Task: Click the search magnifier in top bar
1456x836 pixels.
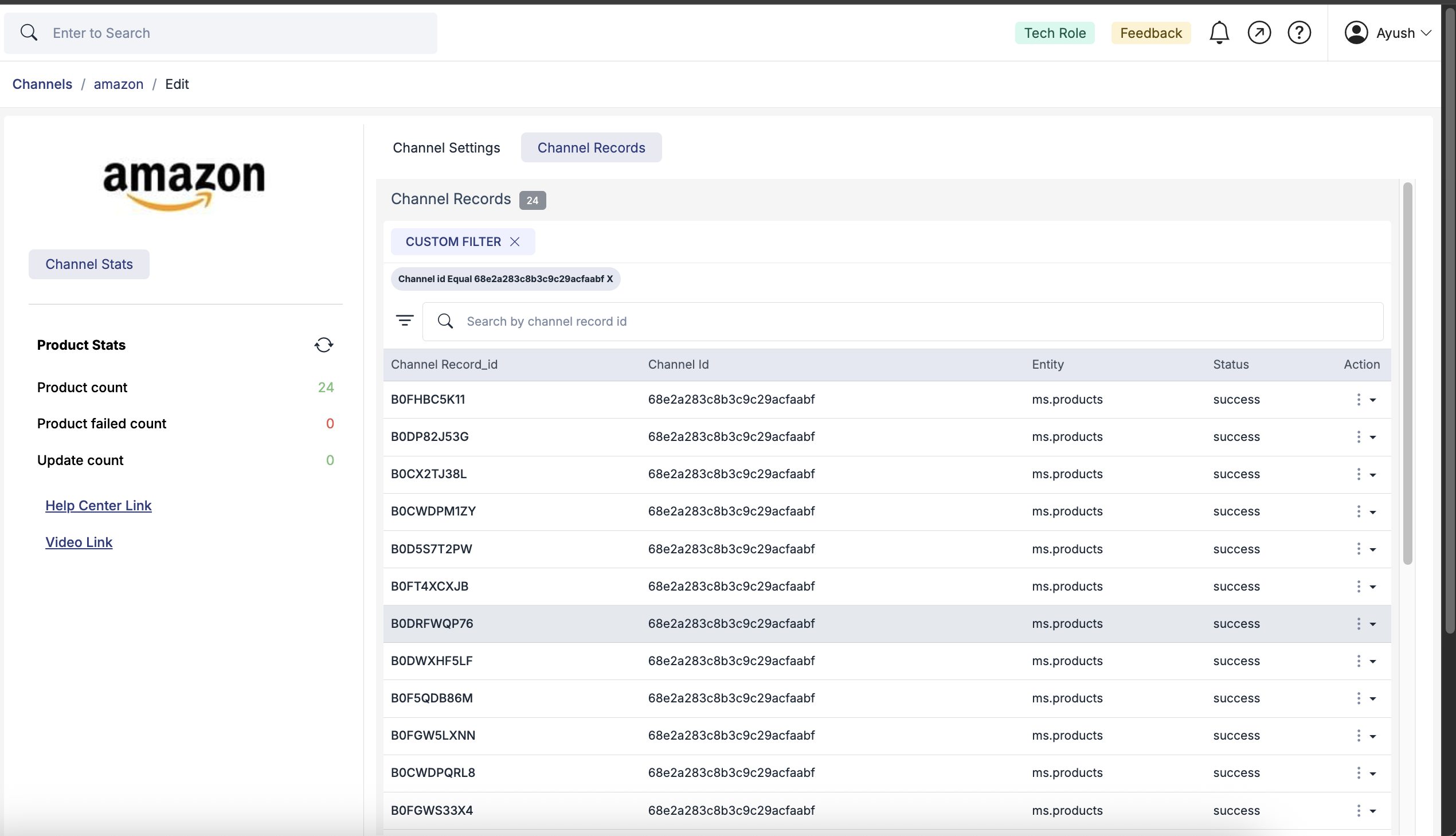Action: [x=29, y=33]
